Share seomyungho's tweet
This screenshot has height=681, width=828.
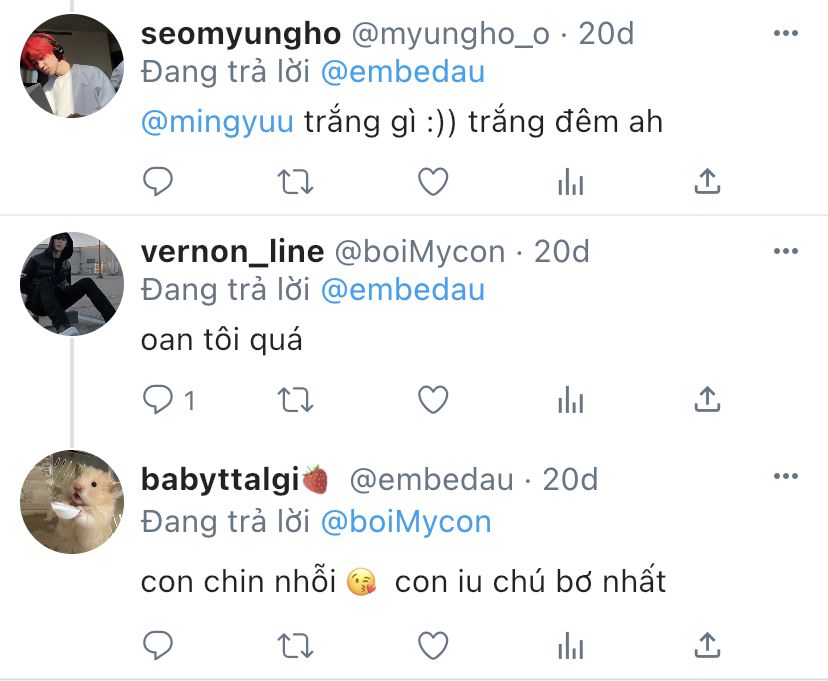pos(707,182)
